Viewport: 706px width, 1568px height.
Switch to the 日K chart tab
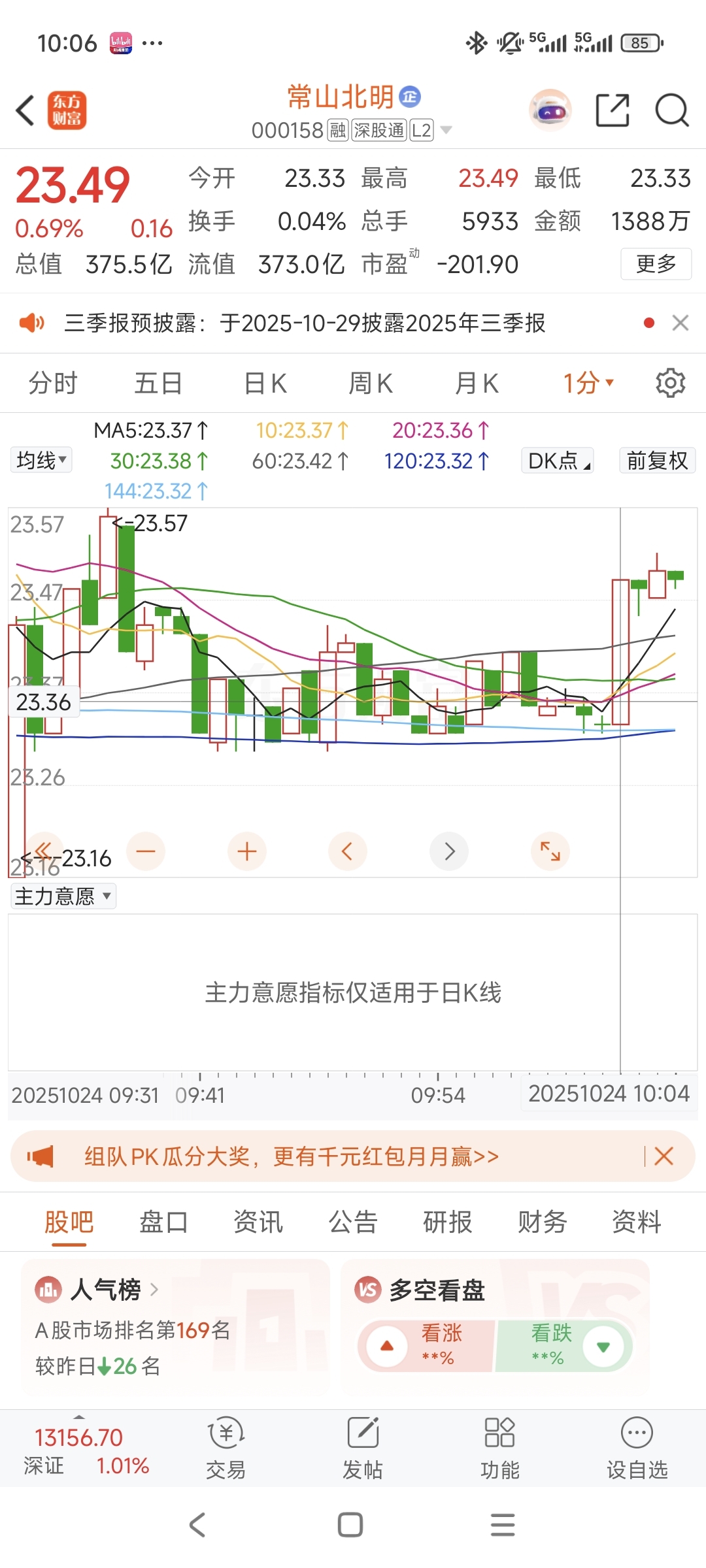point(265,383)
